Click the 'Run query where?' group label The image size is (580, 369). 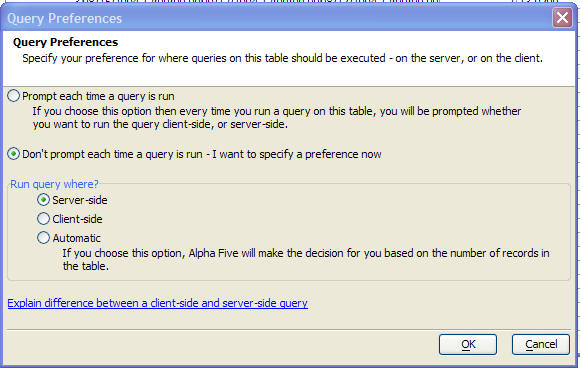pos(54,184)
